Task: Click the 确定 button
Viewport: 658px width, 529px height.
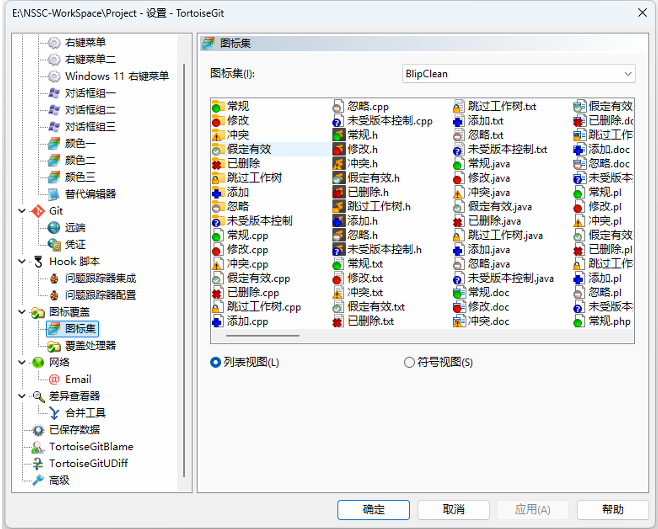Action: click(373, 510)
